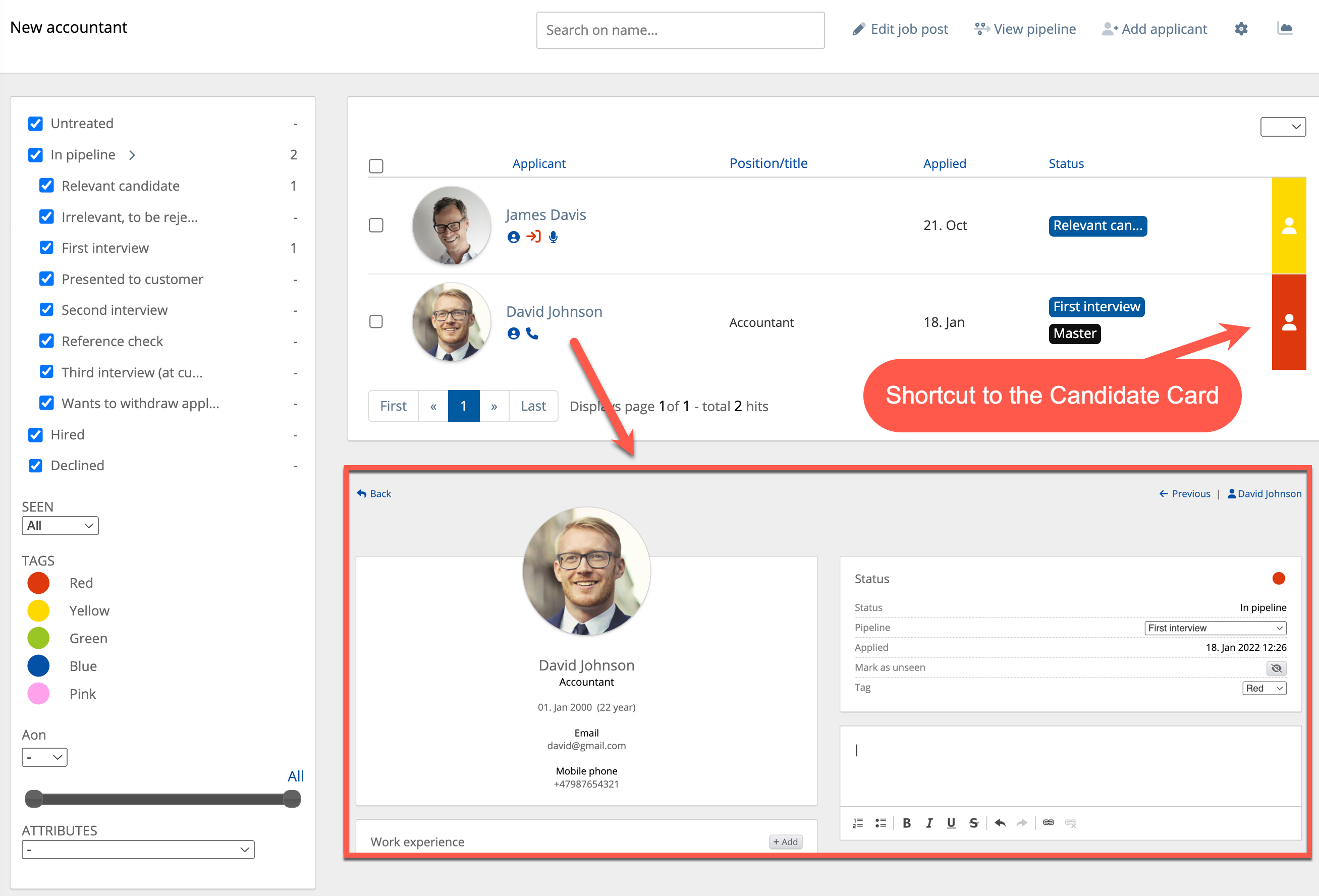Viewport: 1319px width, 896px height.
Task: Open the Aon dropdown
Action: (44, 757)
